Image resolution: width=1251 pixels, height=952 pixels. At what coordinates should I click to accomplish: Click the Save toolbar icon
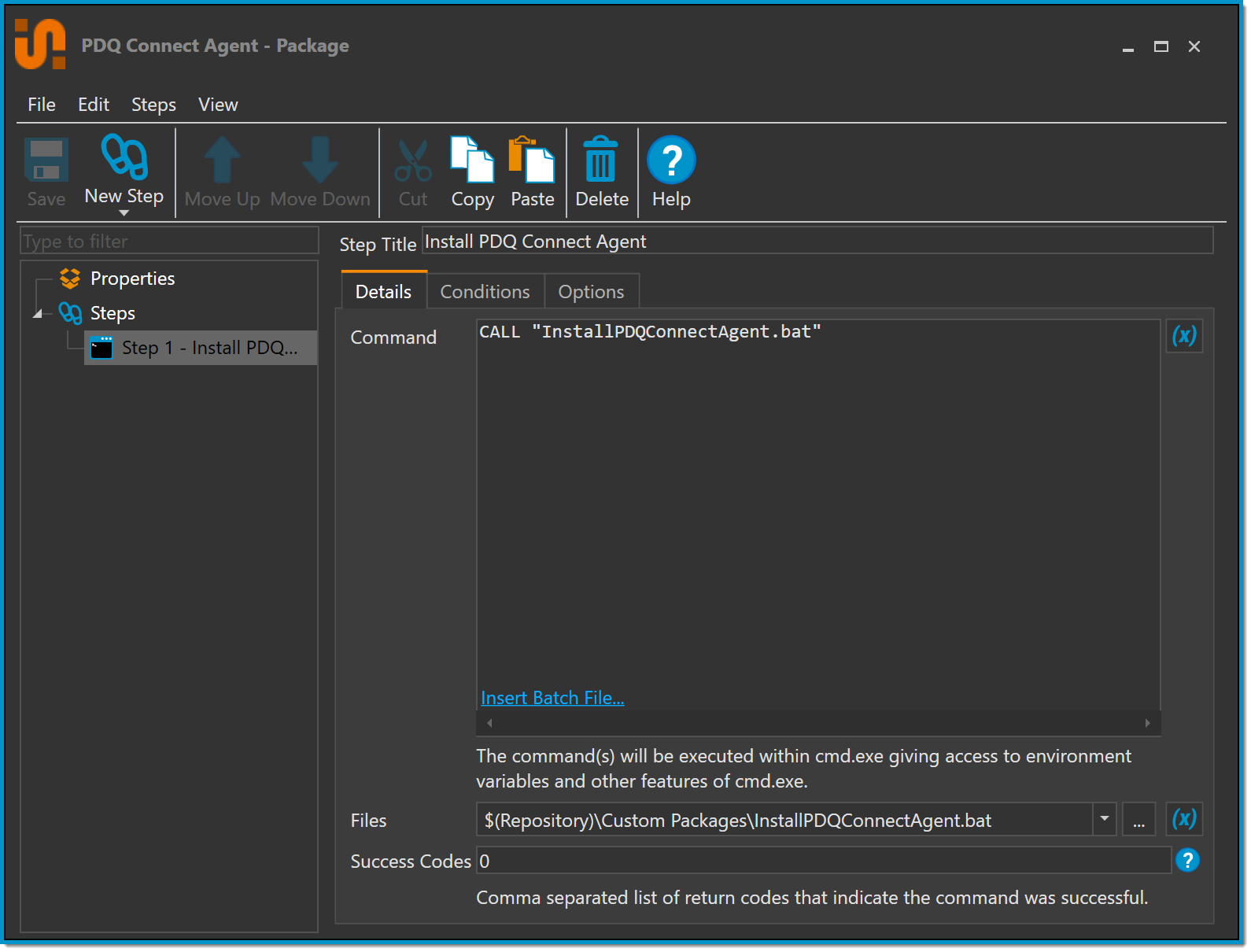(46, 160)
